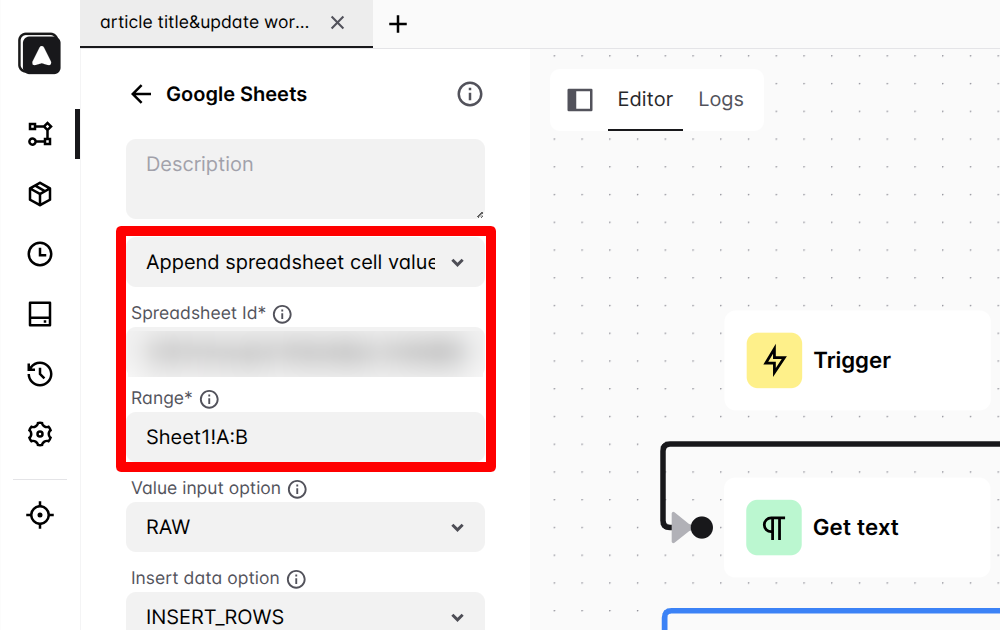Toggle the sidebar panel icon beside Editor

[580, 99]
